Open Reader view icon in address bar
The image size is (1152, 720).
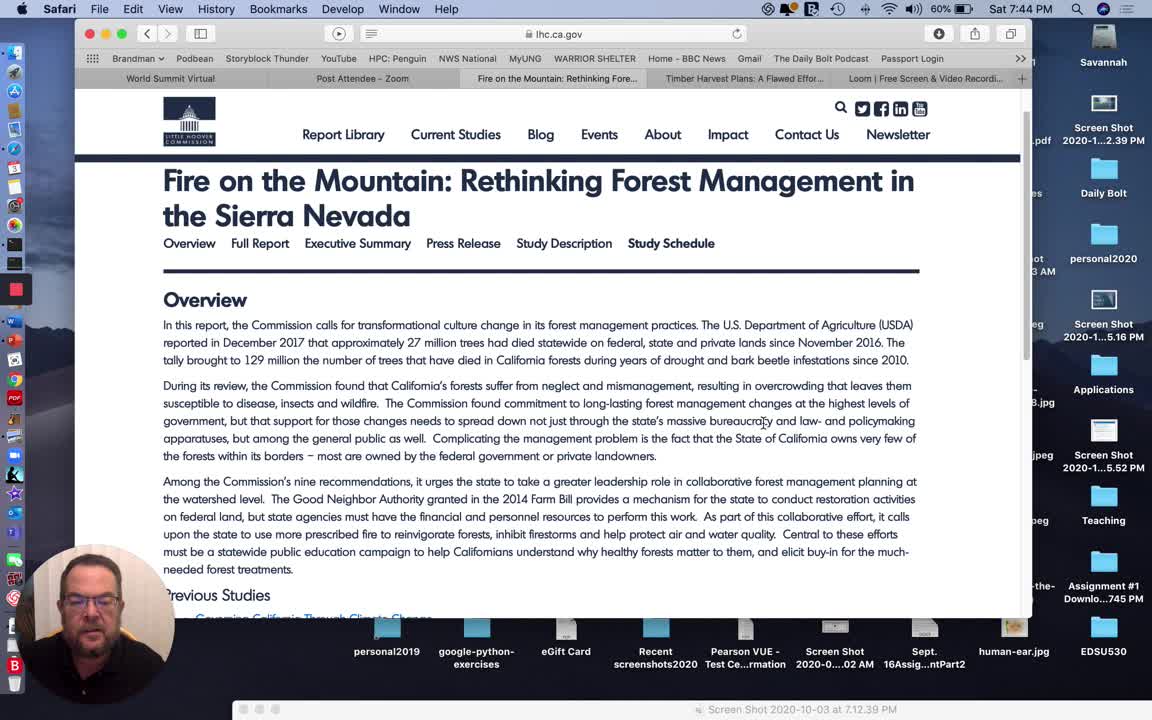pyautogui.click(x=371, y=34)
